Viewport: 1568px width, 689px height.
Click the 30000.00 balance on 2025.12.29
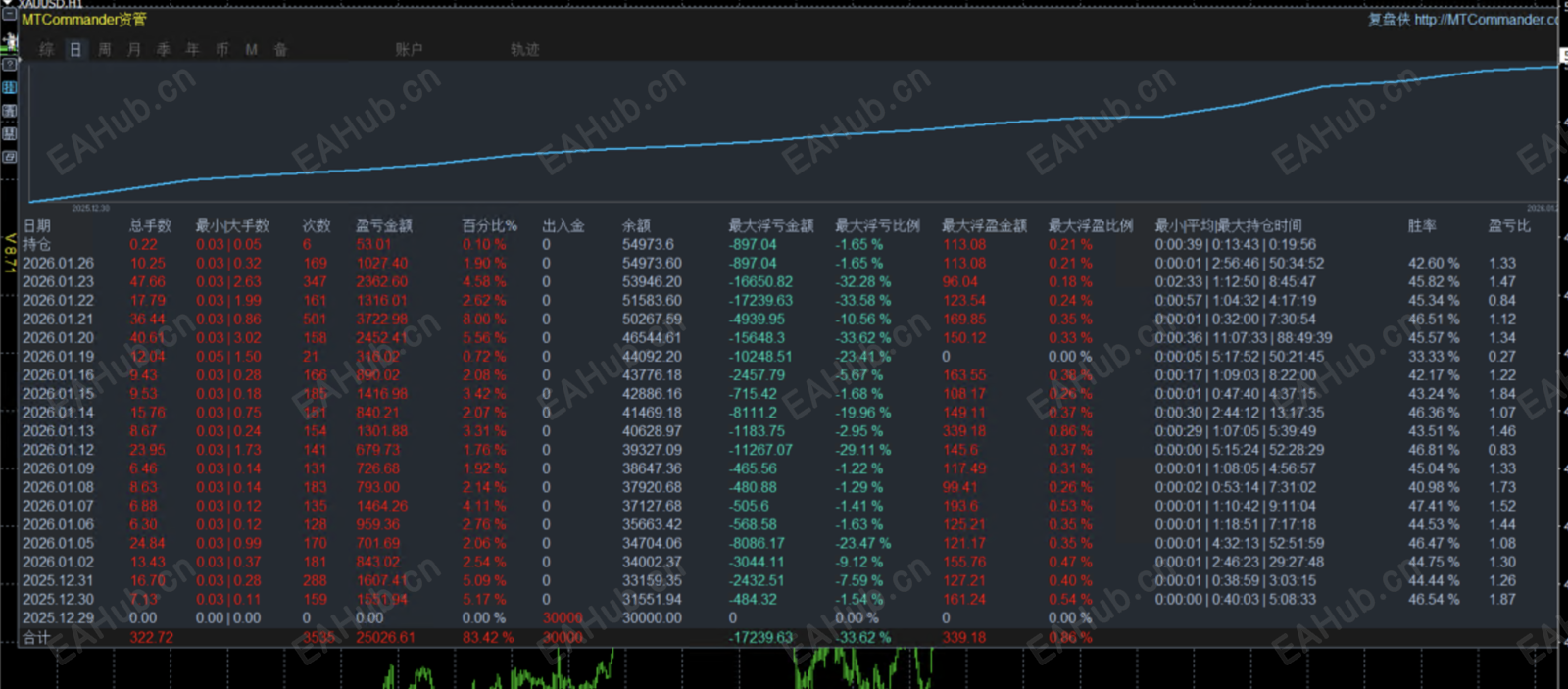click(652, 617)
